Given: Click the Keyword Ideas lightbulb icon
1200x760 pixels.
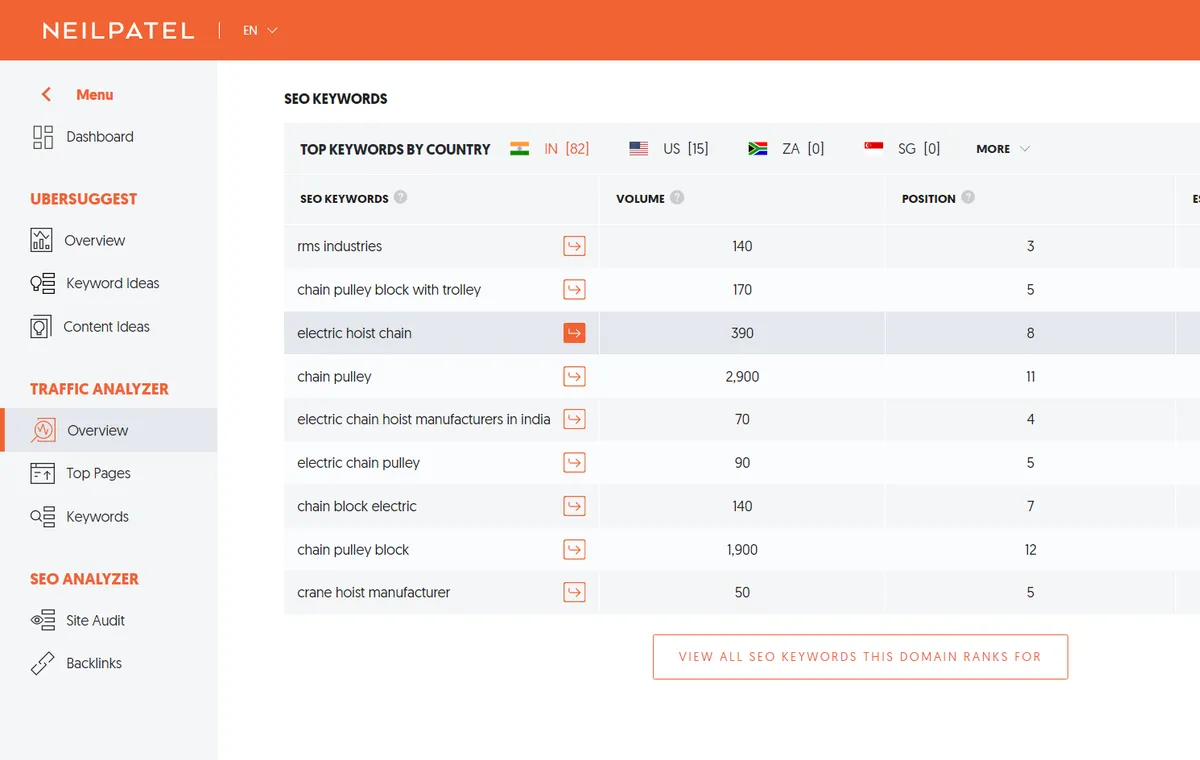Looking at the screenshot, I should 43,283.
